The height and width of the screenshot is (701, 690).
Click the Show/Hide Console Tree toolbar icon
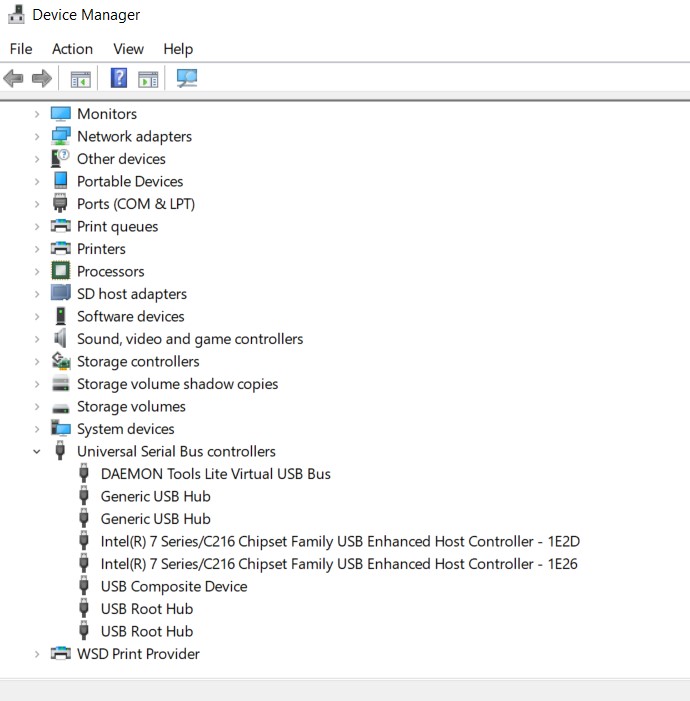[80, 79]
